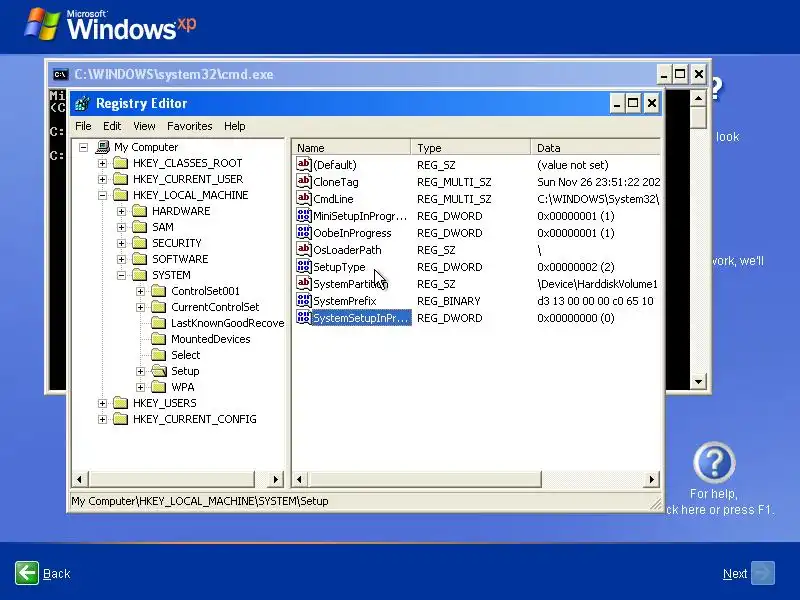Click the My Computer icon in tree
800x600 pixels.
click(x=103, y=147)
